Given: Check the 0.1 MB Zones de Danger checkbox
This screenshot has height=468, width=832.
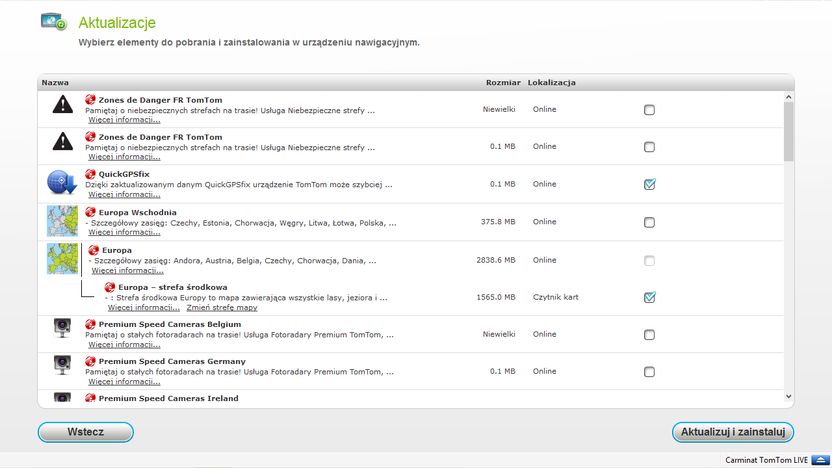Looking at the screenshot, I should 649,147.
